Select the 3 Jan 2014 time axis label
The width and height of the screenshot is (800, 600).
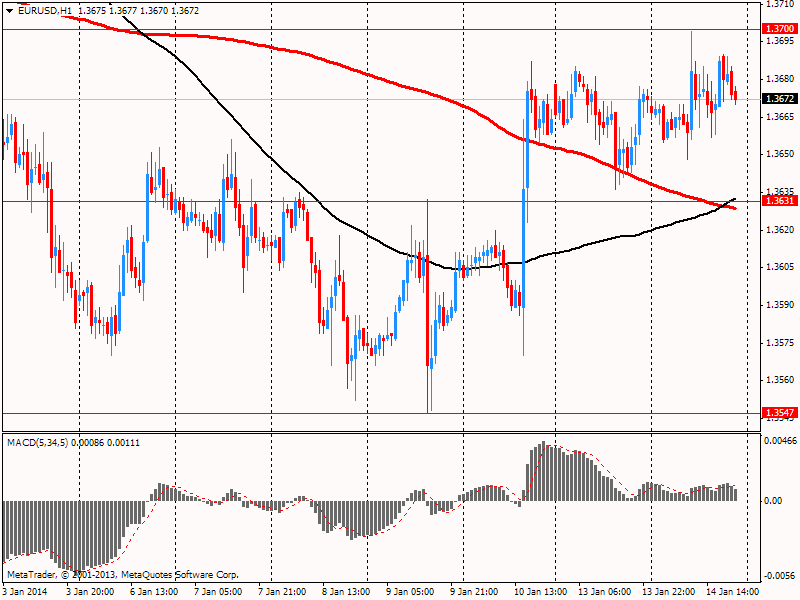(25, 591)
